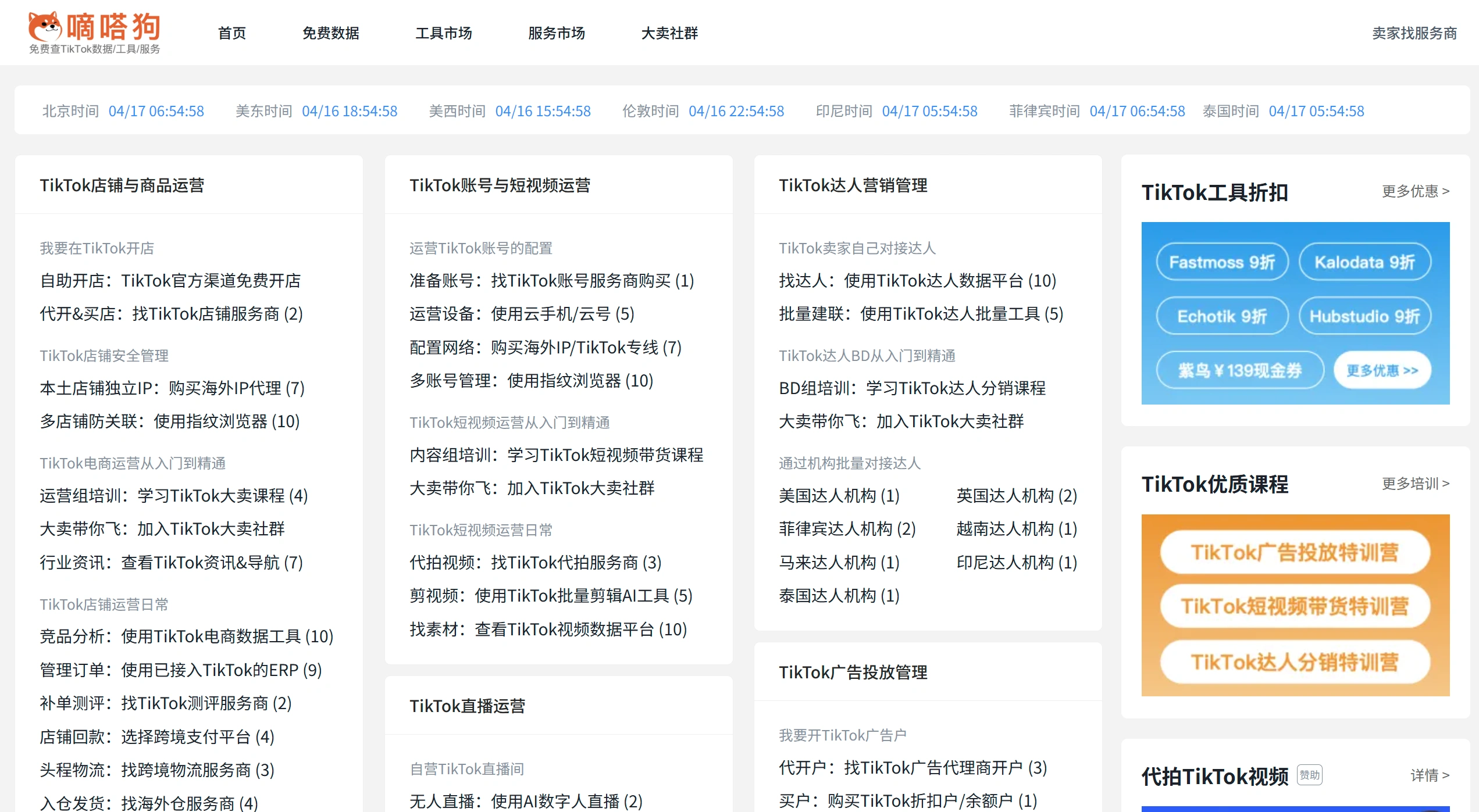Click 美国达人机构 link

[840, 496]
